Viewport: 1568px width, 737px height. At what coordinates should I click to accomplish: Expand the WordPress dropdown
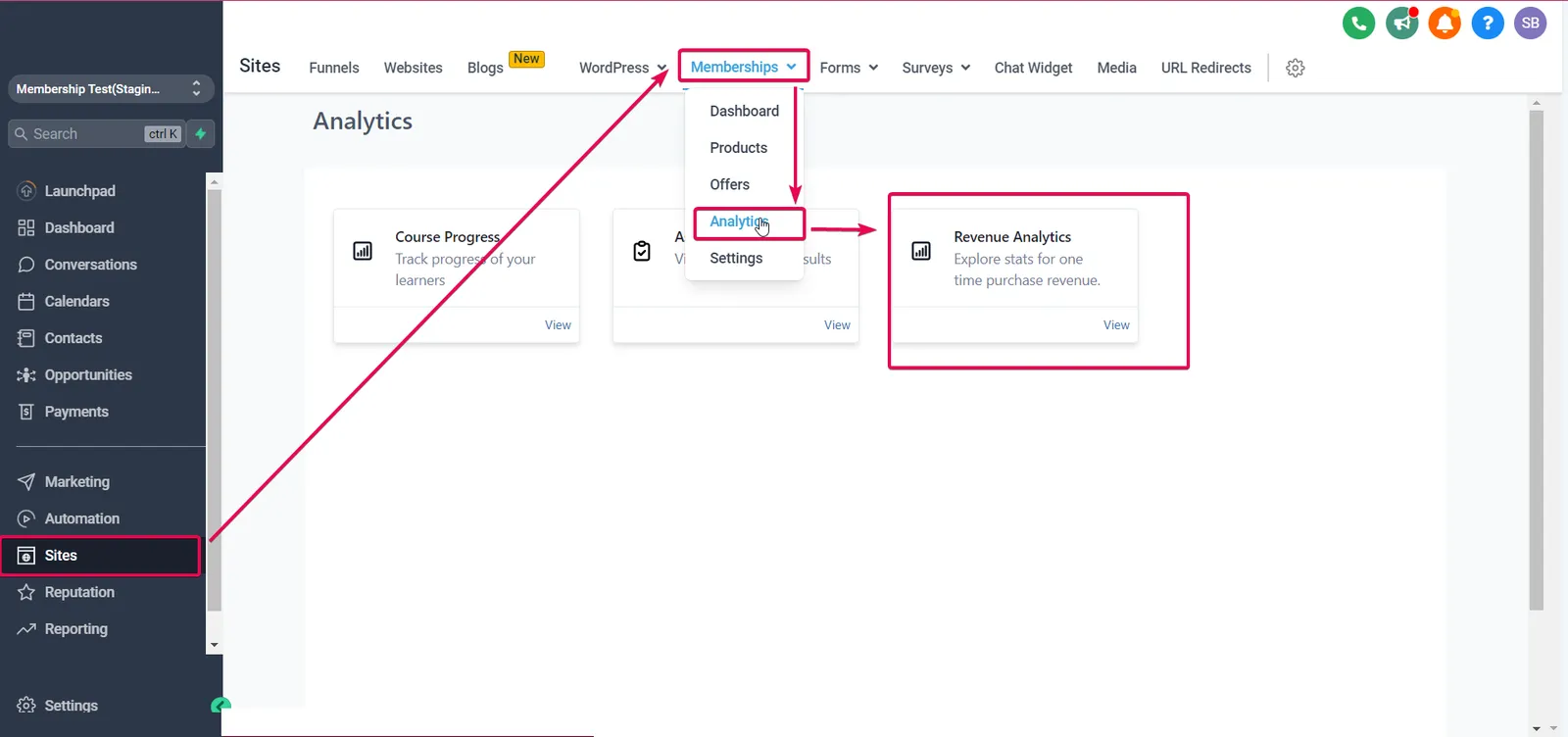point(623,68)
